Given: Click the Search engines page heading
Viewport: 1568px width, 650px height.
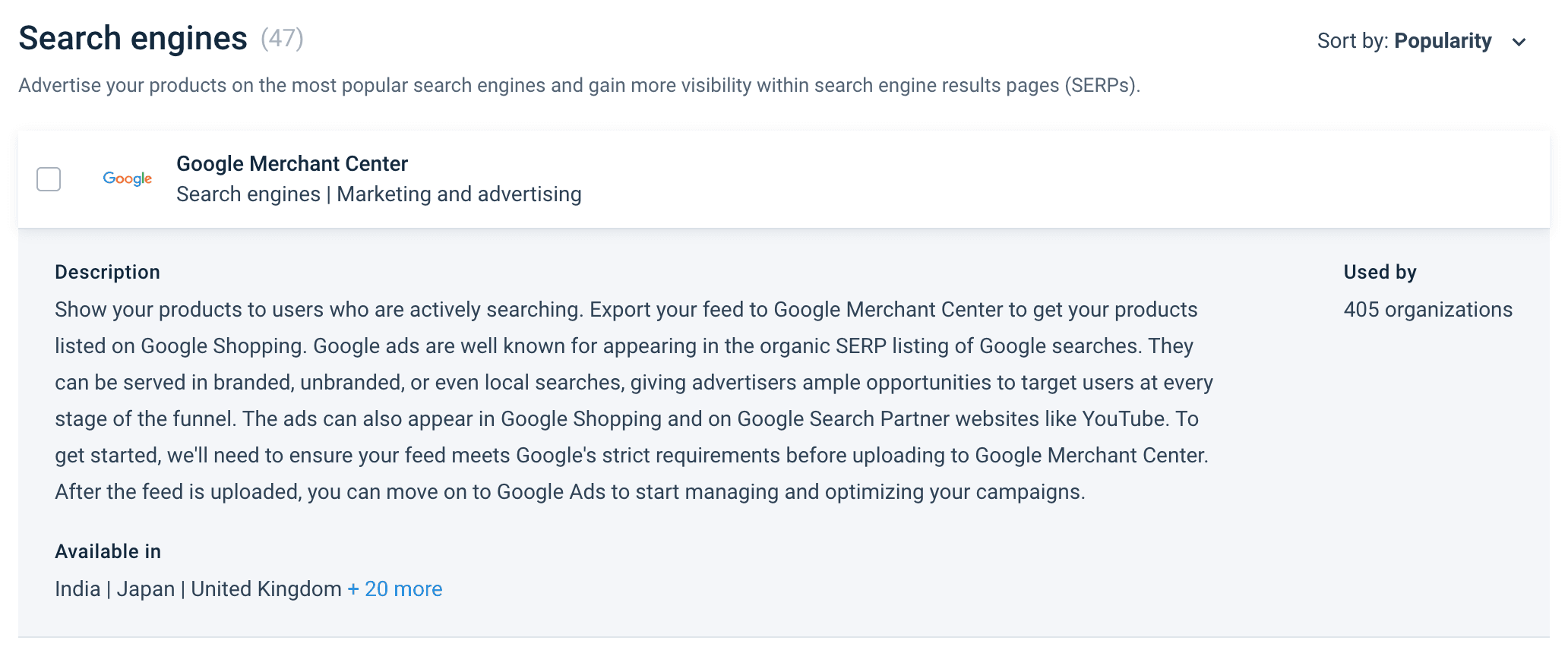Looking at the screenshot, I should (133, 38).
